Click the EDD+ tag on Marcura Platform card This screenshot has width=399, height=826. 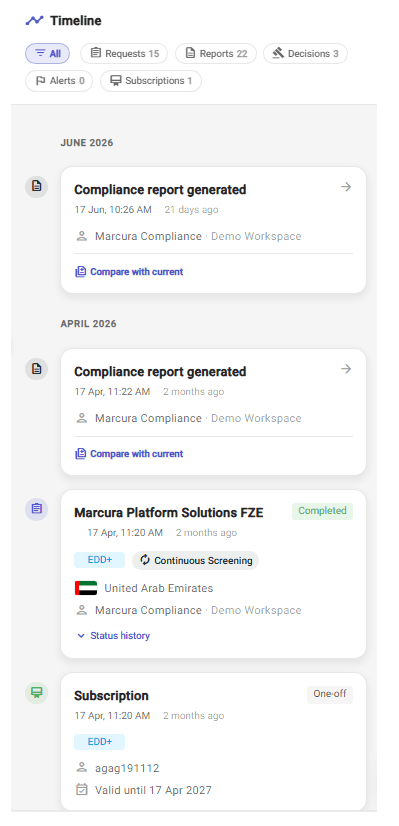click(x=100, y=560)
